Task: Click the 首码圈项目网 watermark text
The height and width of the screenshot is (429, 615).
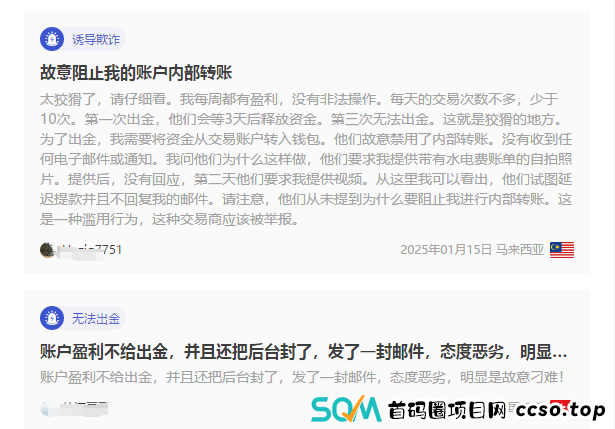Action: coord(447,411)
